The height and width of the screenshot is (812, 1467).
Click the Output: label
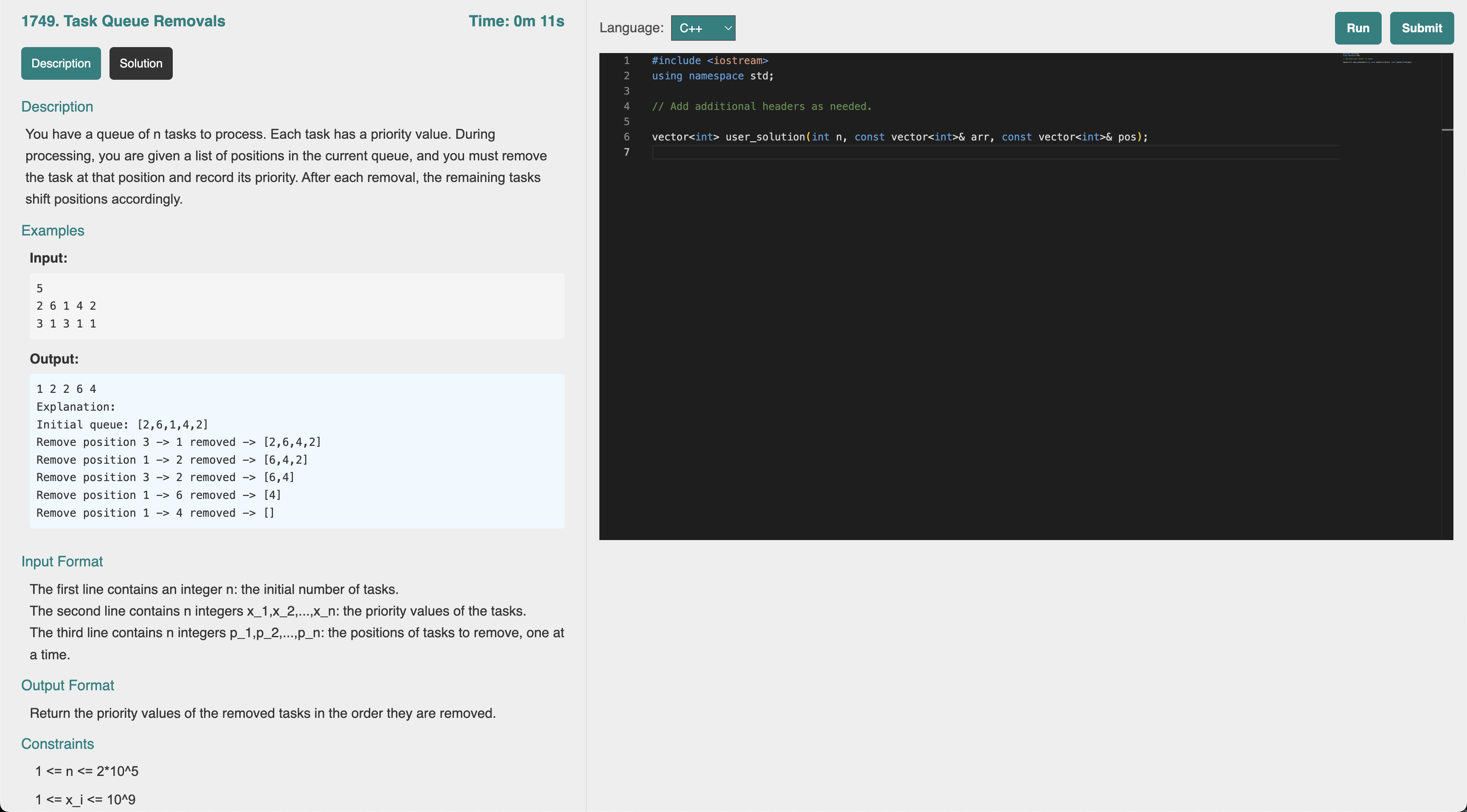click(54, 359)
